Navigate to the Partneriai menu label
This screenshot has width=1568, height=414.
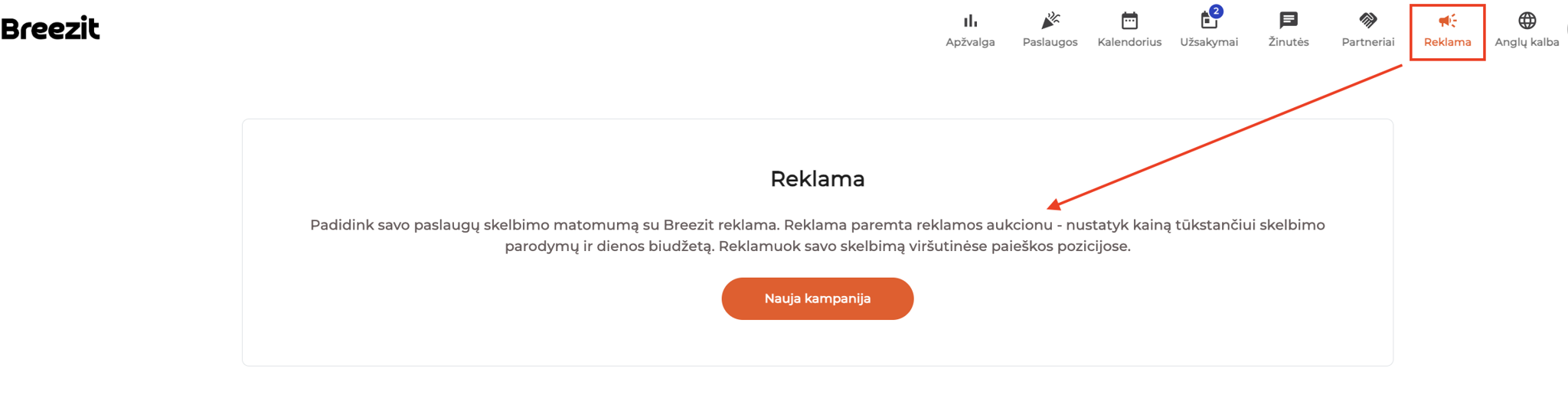(x=1368, y=42)
